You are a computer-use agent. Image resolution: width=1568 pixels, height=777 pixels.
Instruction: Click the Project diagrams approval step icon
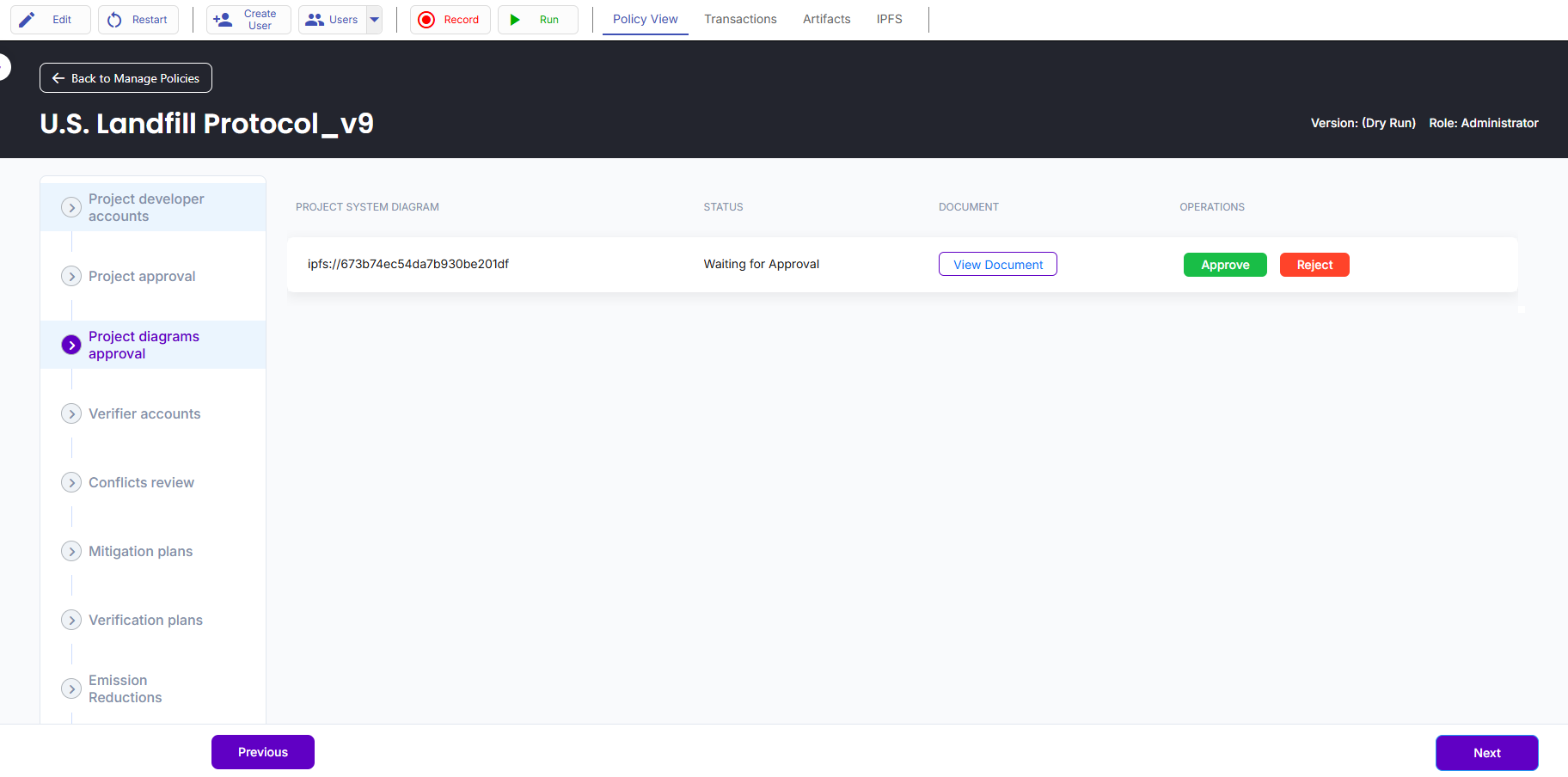click(71, 346)
